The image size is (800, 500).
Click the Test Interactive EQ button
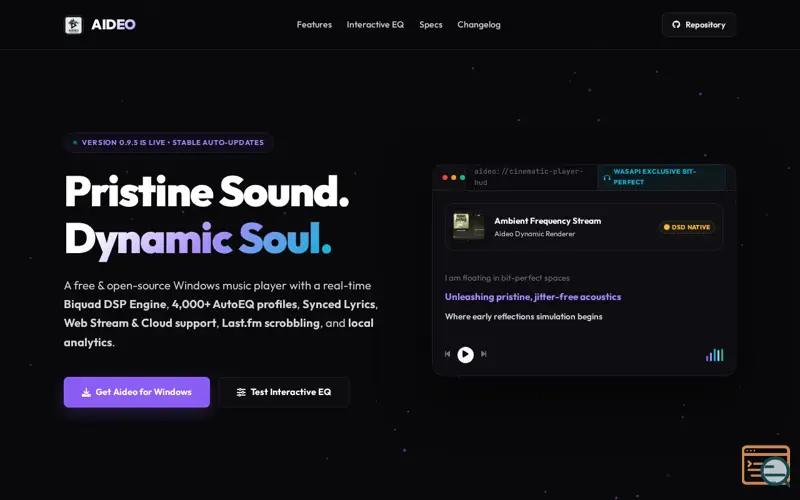coord(284,392)
